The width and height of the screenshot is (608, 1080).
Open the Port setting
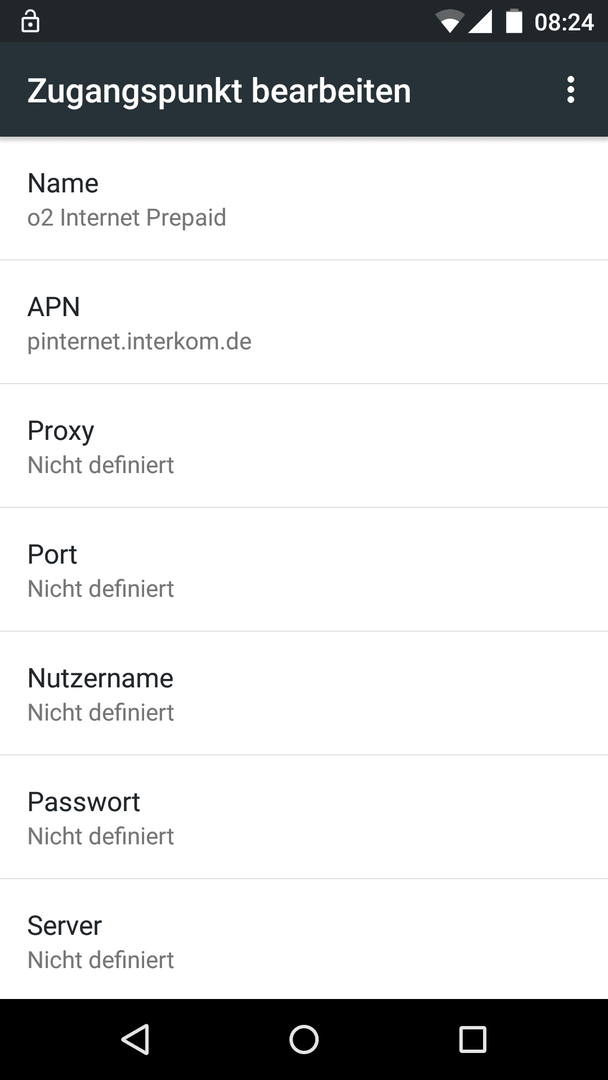(304, 570)
